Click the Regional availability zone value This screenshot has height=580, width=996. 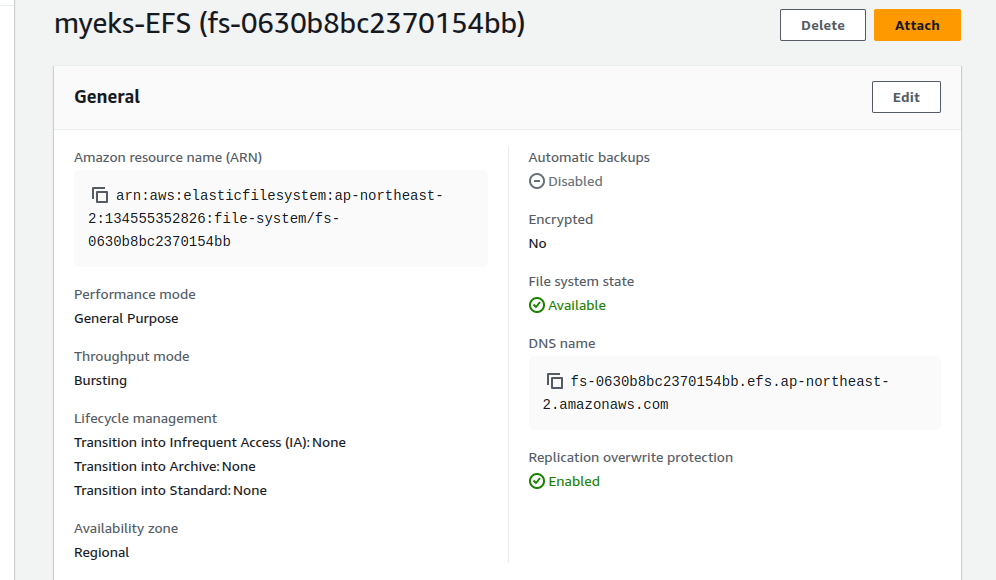coord(102,552)
